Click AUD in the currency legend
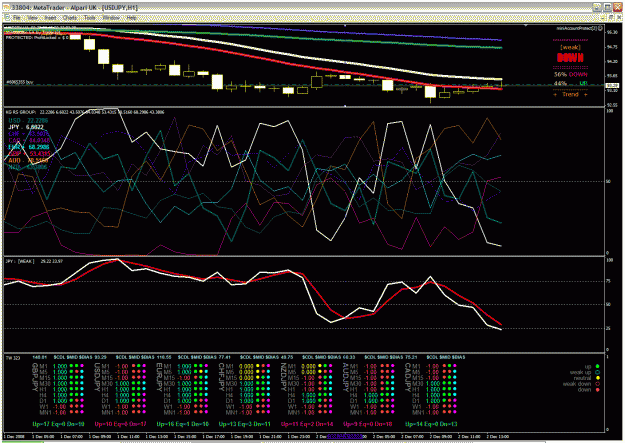Image resolution: width=625 pixels, height=443 pixels. point(28,161)
